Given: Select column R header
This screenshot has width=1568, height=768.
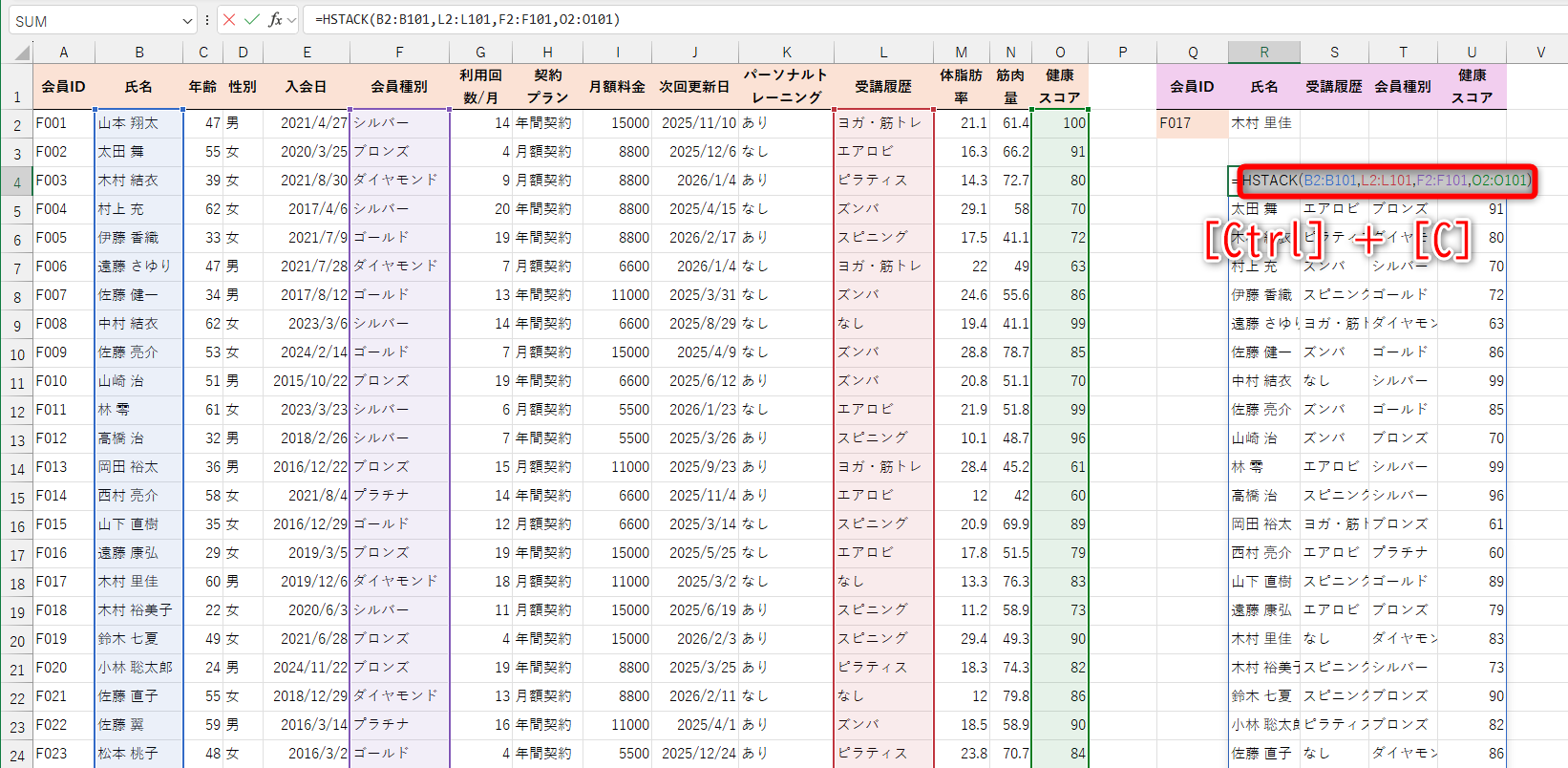Looking at the screenshot, I should tap(1264, 53).
